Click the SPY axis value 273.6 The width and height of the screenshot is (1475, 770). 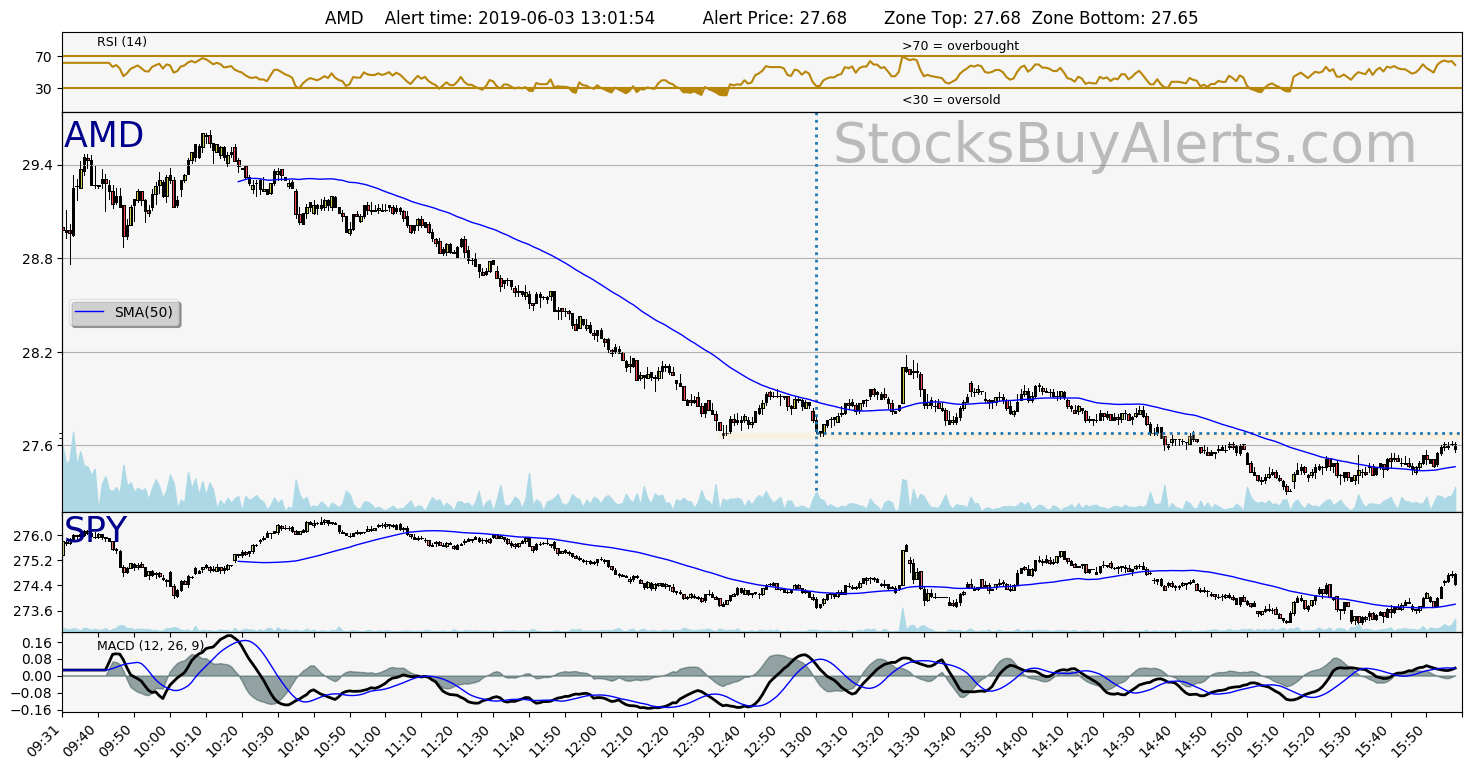pyautogui.click(x=35, y=611)
